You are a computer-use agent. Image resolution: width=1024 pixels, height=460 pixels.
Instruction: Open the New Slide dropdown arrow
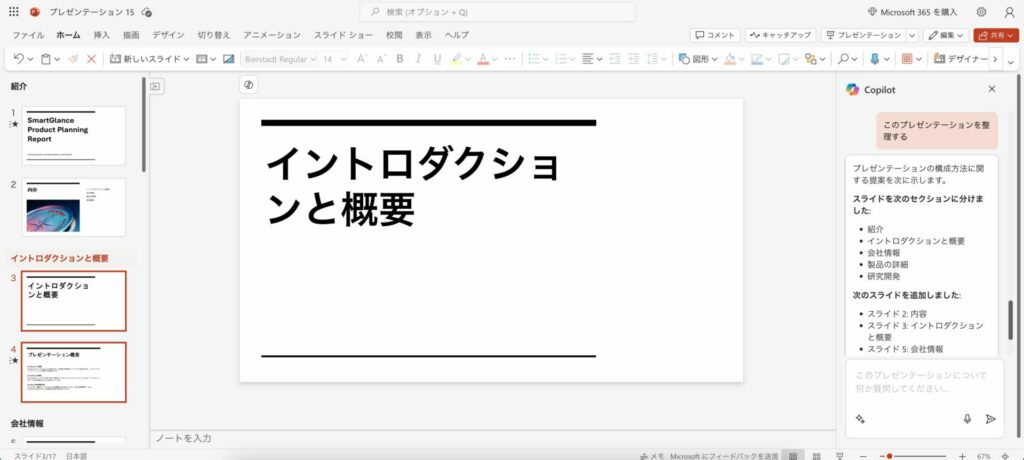[186, 59]
